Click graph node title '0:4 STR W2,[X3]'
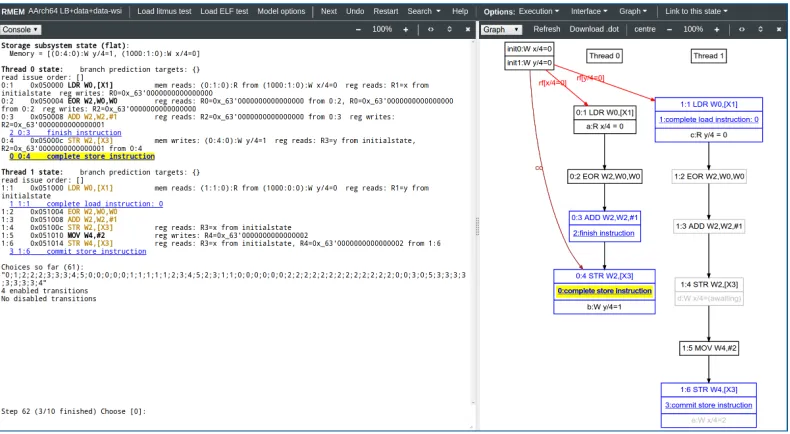The width and height of the screenshot is (790, 434). 604,276
